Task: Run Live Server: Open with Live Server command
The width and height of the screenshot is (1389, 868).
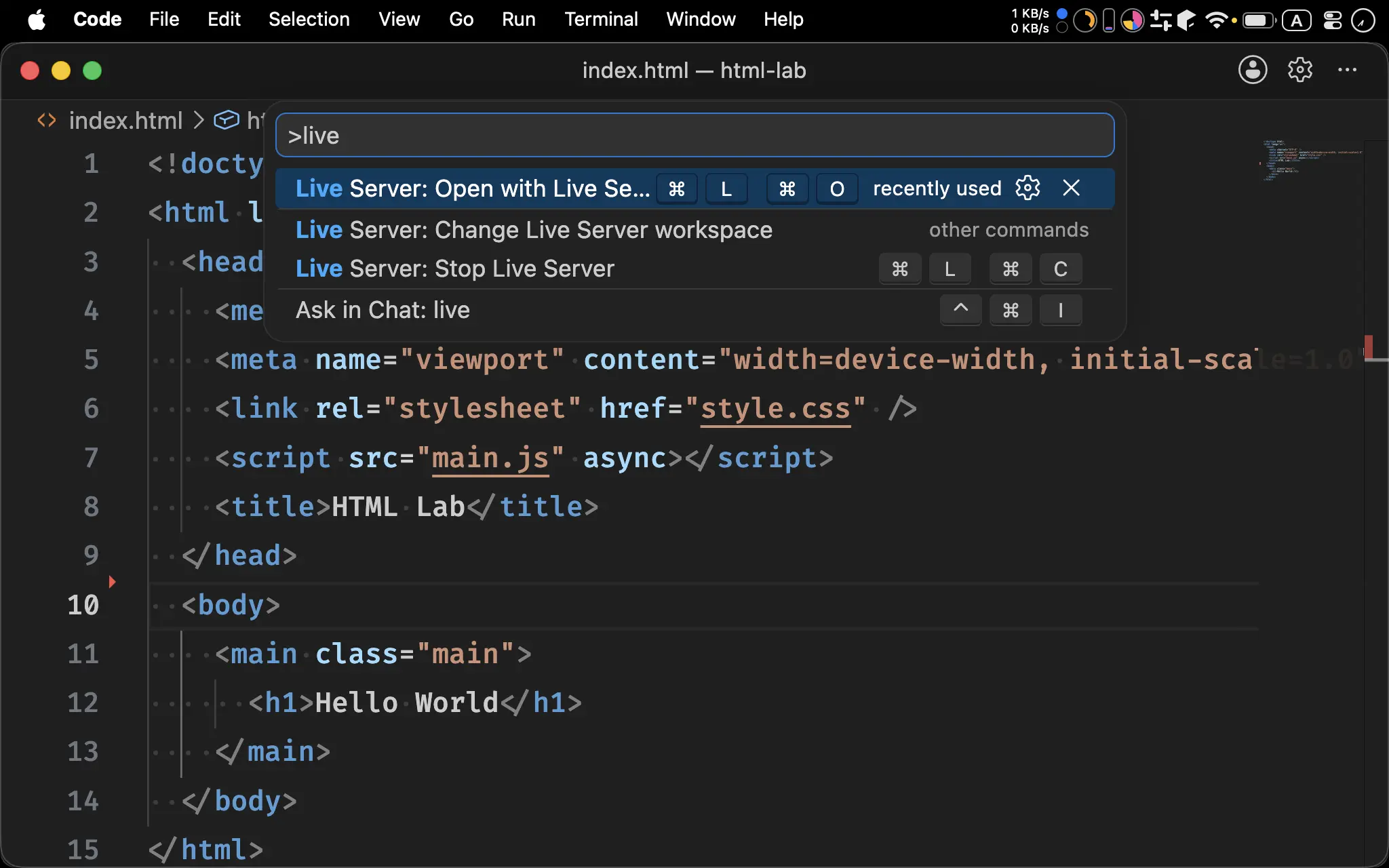Action: click(694, 189)
